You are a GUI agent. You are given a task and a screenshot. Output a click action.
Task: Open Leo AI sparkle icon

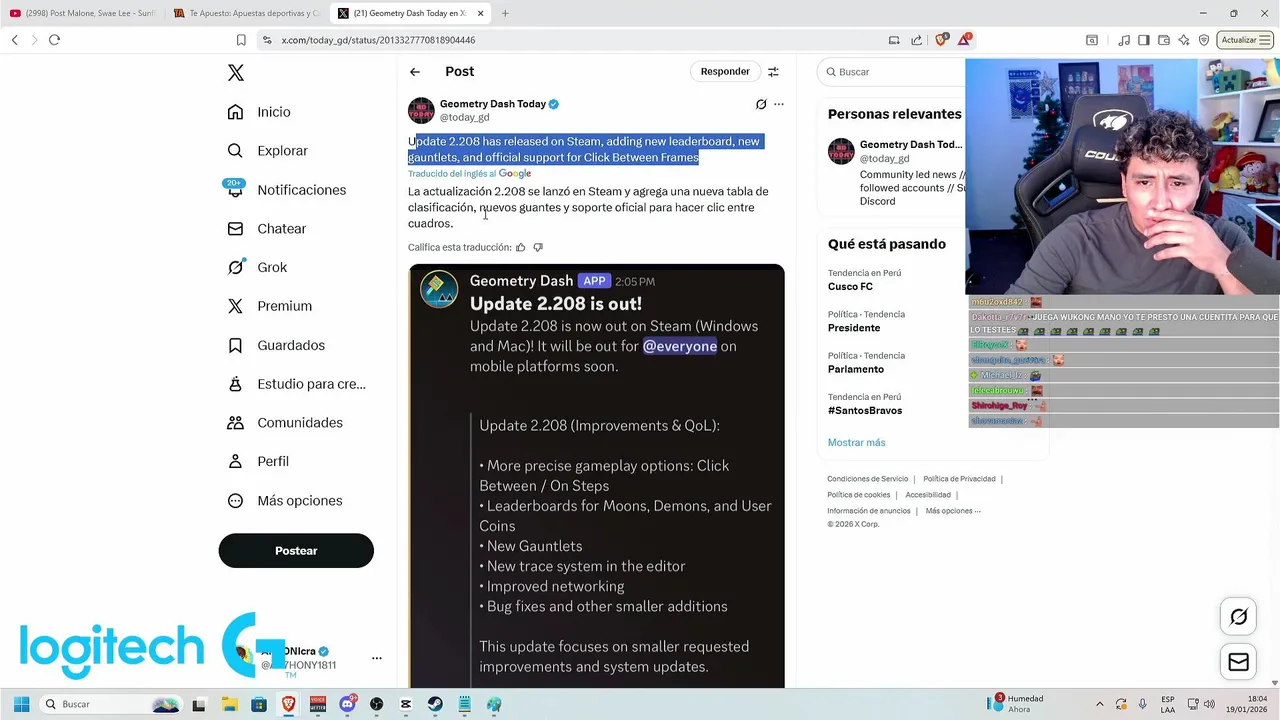click(x=1184, y=40)
